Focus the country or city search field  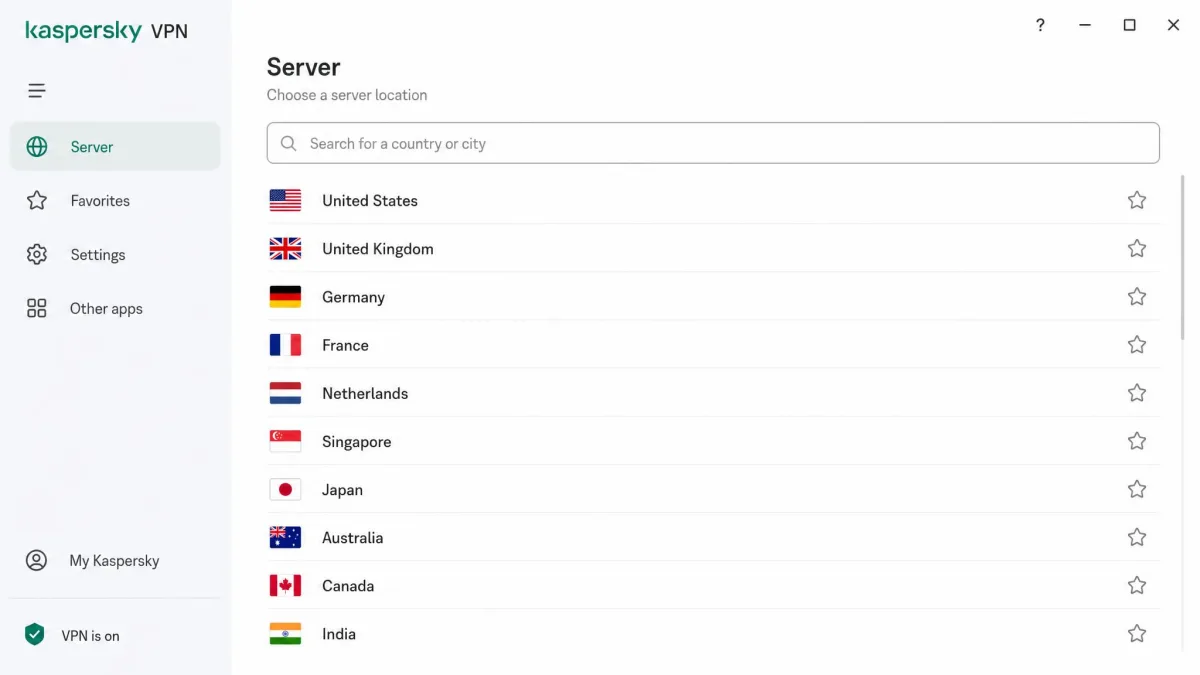[713, 143]
